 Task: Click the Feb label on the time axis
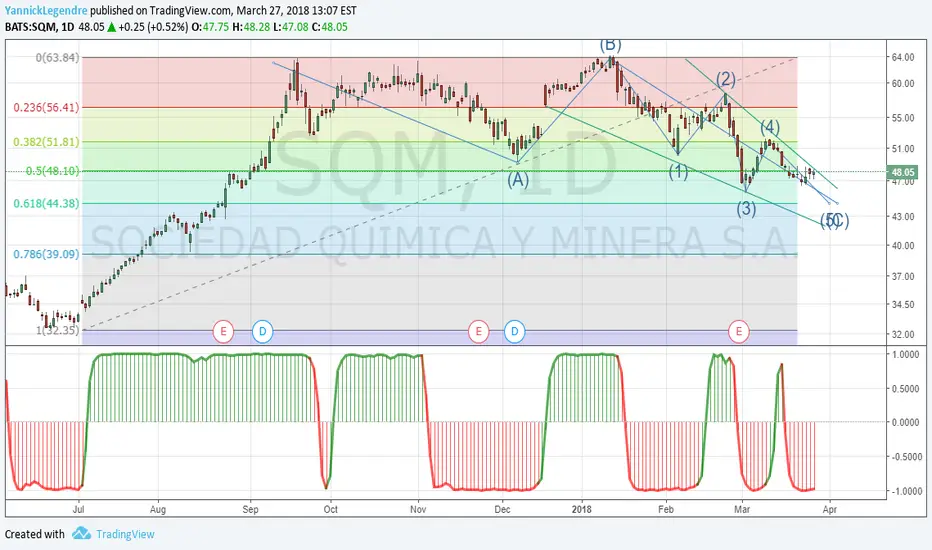666,510
